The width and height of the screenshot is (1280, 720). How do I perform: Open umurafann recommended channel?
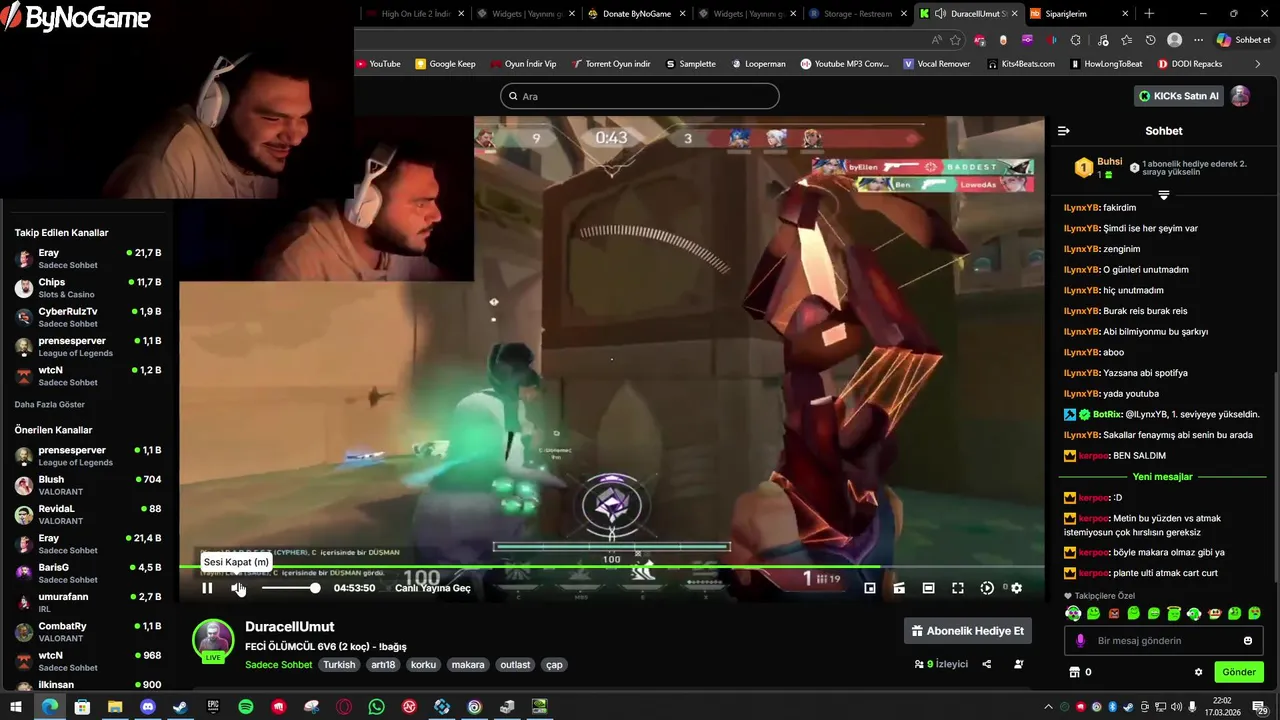(x=88, y=602)
